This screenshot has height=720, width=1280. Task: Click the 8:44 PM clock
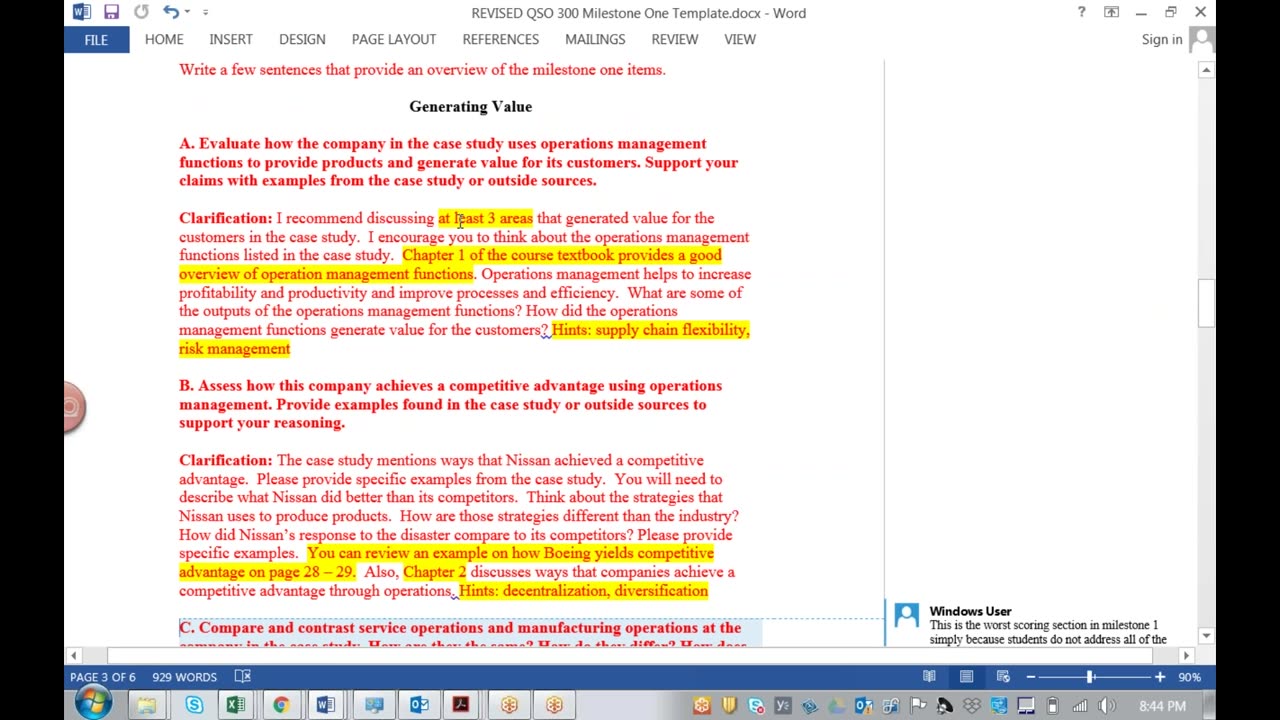pos(1162,707)
